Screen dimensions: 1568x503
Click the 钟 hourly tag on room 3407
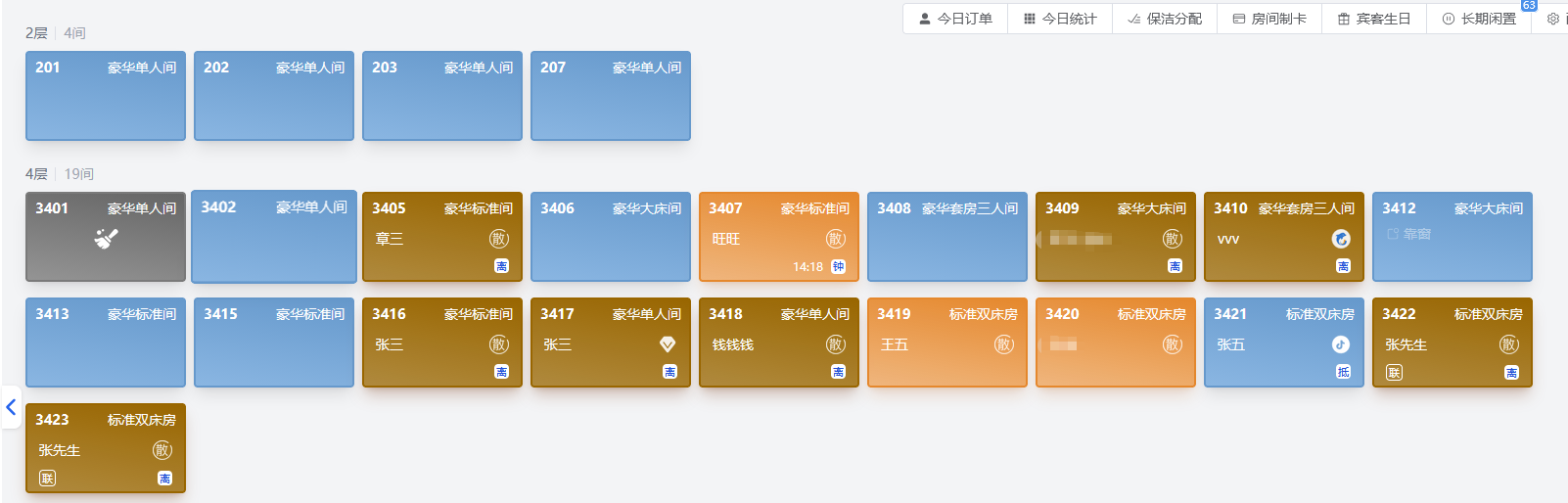(x=838, y=266)
